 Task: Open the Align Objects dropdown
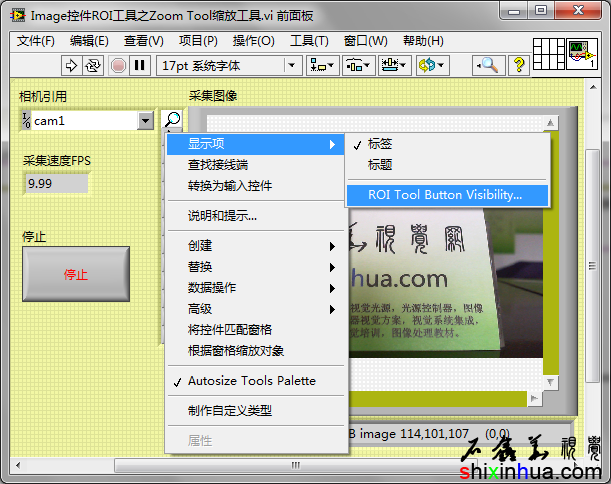click(323, 65)
